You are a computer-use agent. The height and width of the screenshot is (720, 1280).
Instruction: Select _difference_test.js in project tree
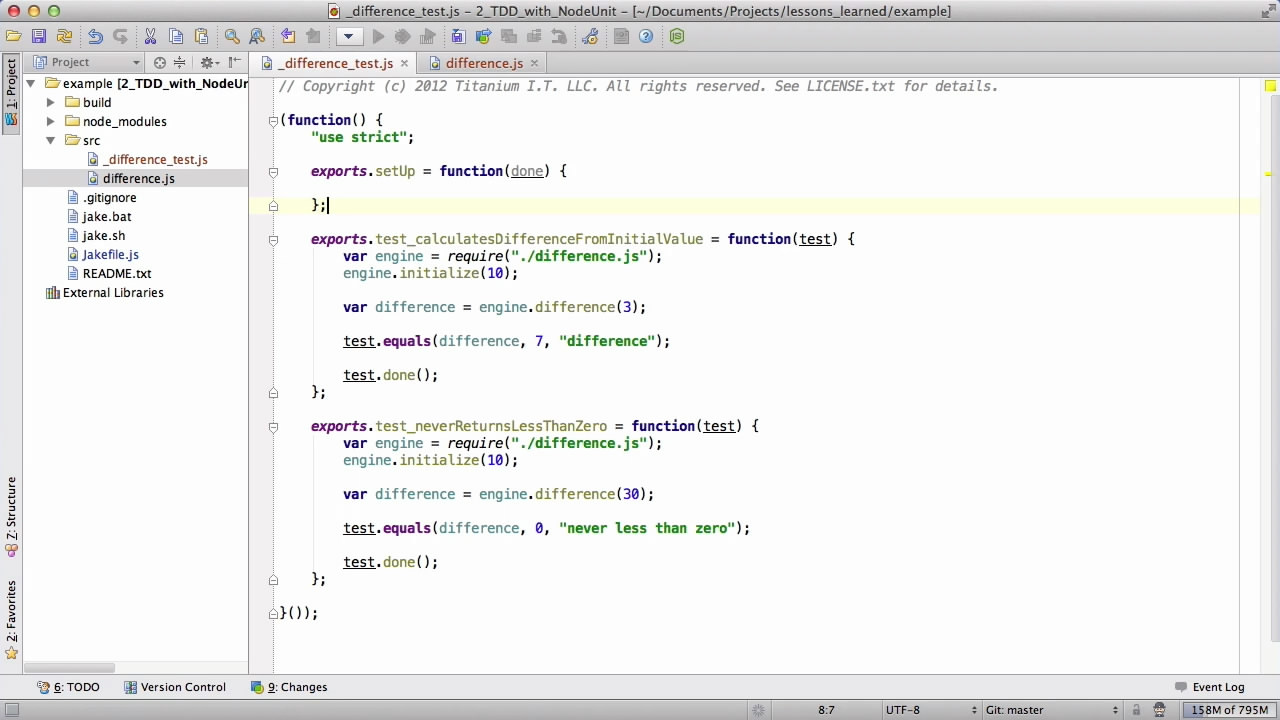[155, 159]
